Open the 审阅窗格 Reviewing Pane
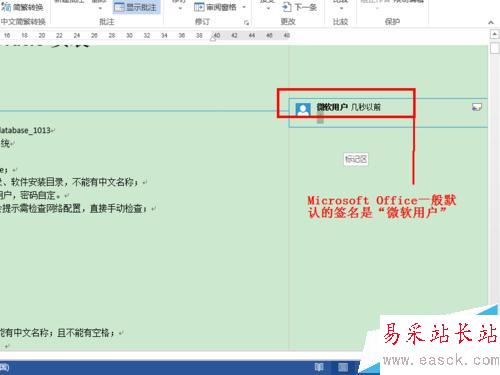The height and width of the screenshot is (375, 500). [215, 7]
